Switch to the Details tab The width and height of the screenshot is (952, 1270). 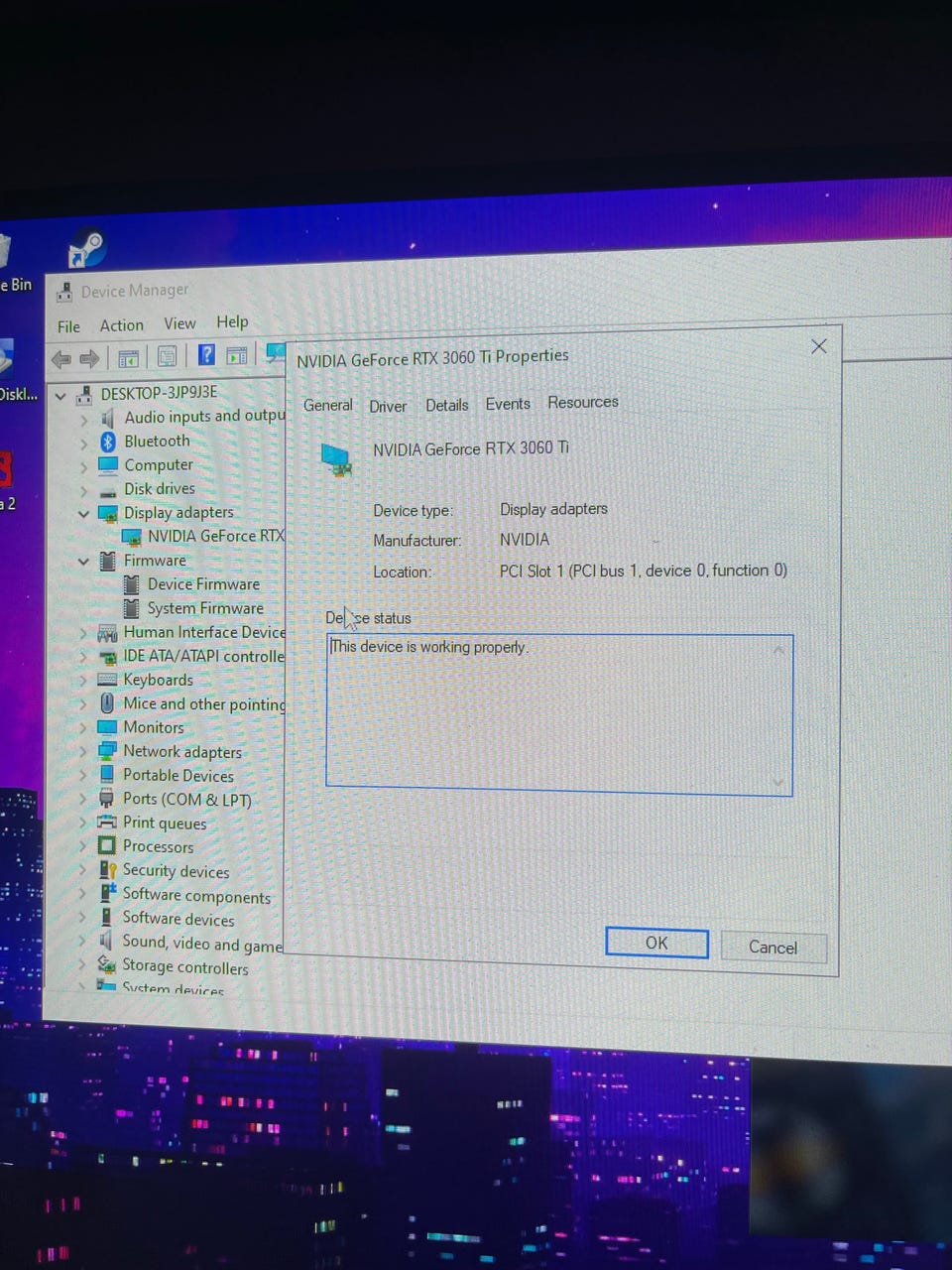(447, 405)
